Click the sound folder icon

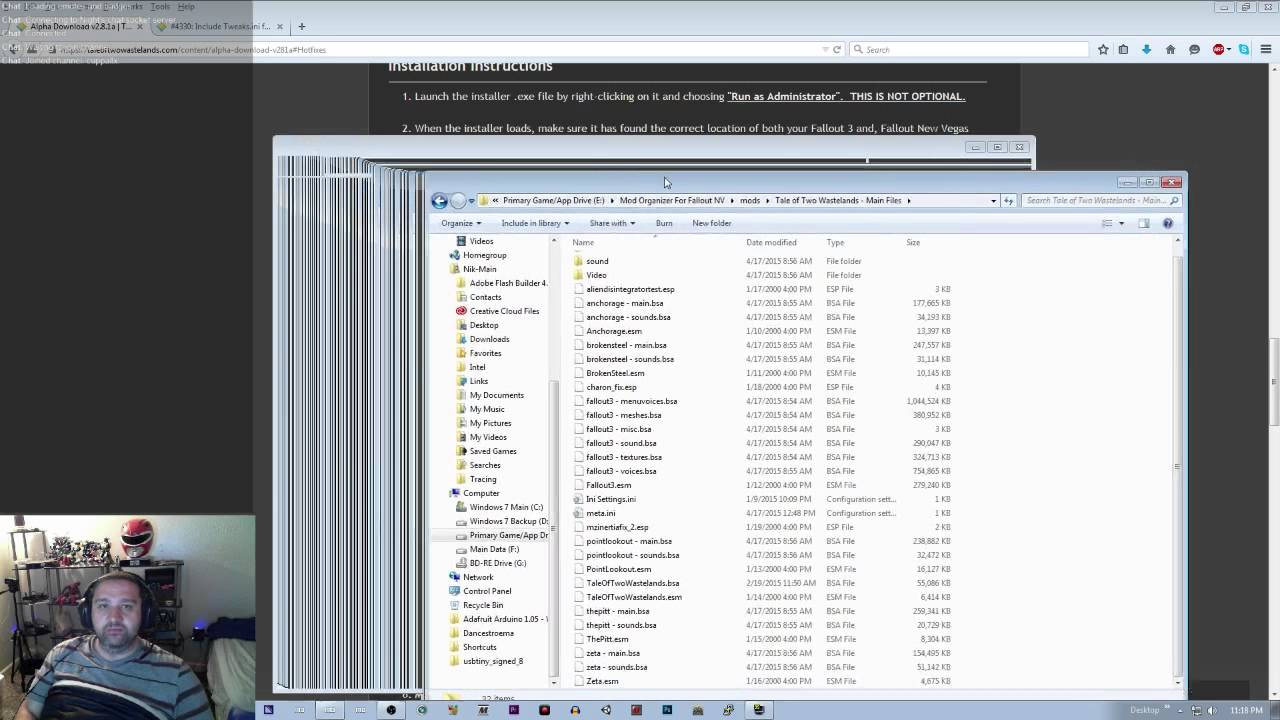tap(578, 261)
